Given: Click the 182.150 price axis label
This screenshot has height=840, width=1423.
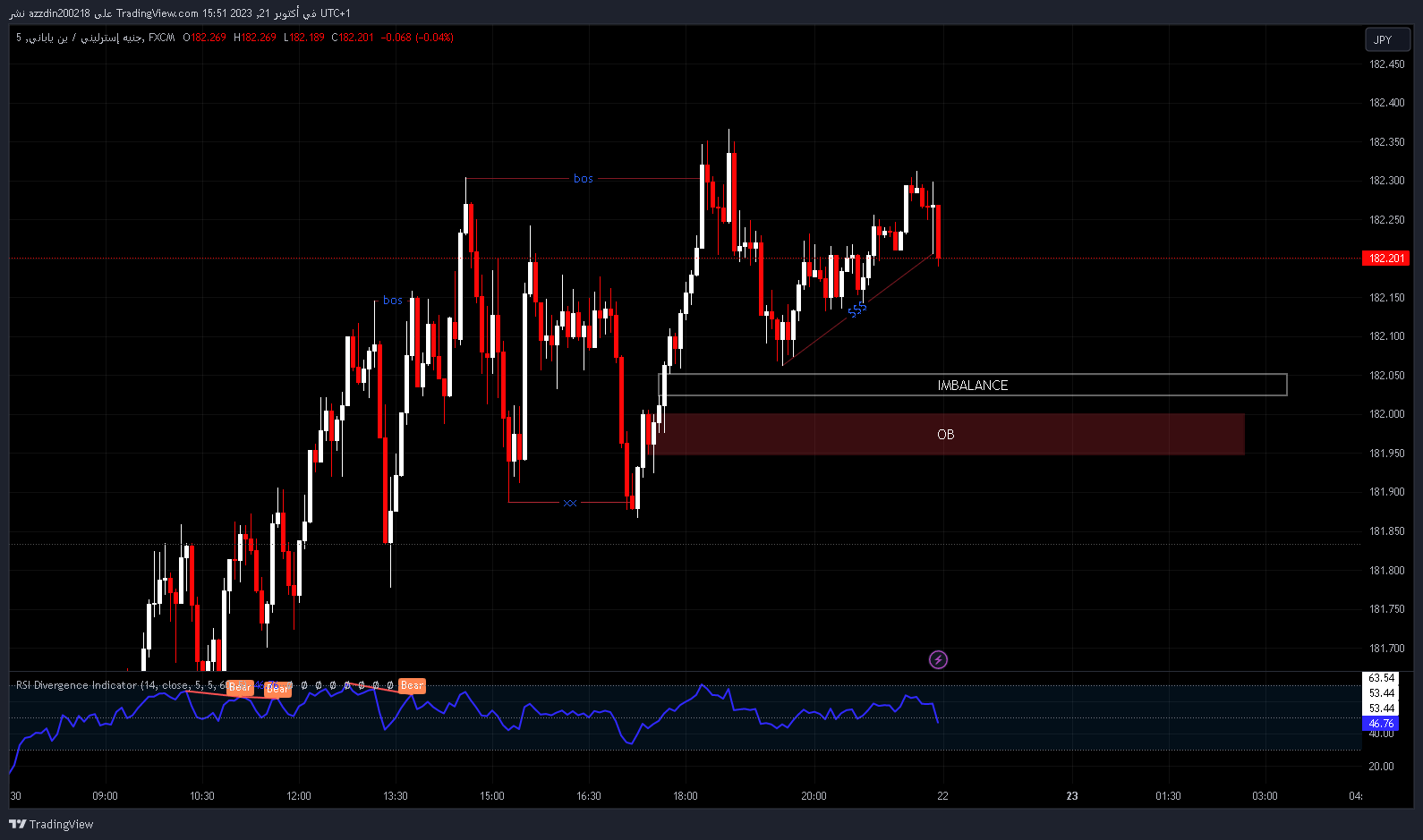Looking at the screenshot, I should click(x=1387, y=298).
